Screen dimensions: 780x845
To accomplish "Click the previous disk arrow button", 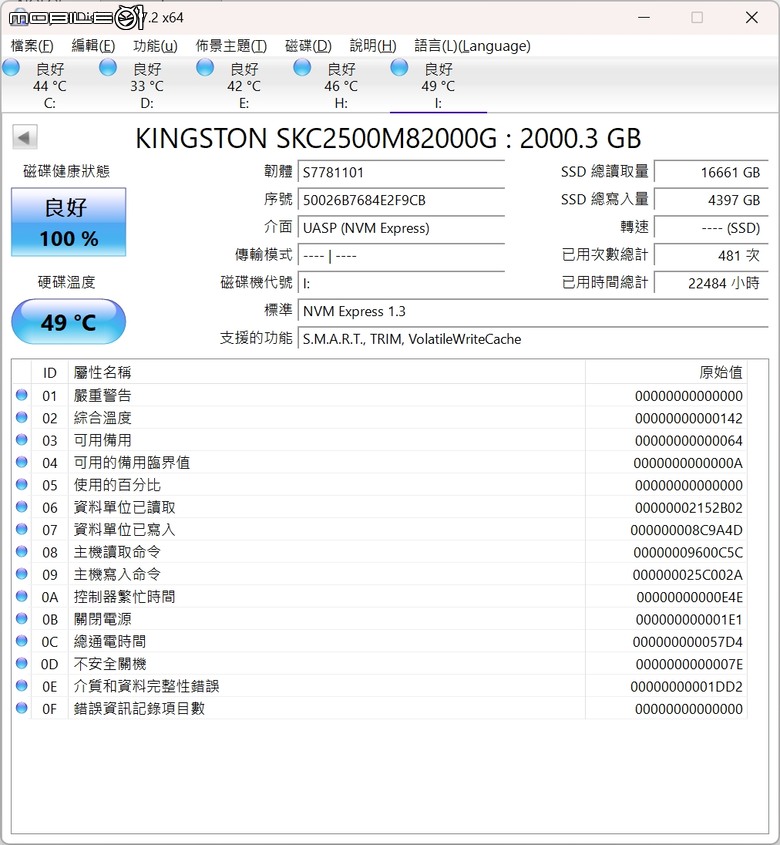I will point(25,137).
